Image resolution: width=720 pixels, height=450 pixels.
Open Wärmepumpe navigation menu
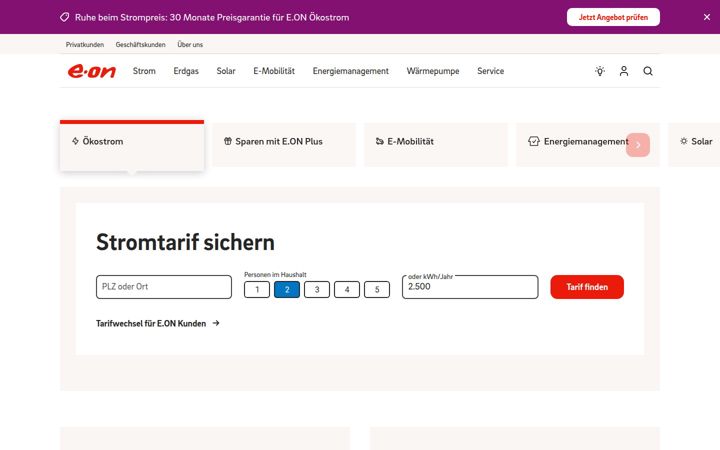tap(433, 71)
